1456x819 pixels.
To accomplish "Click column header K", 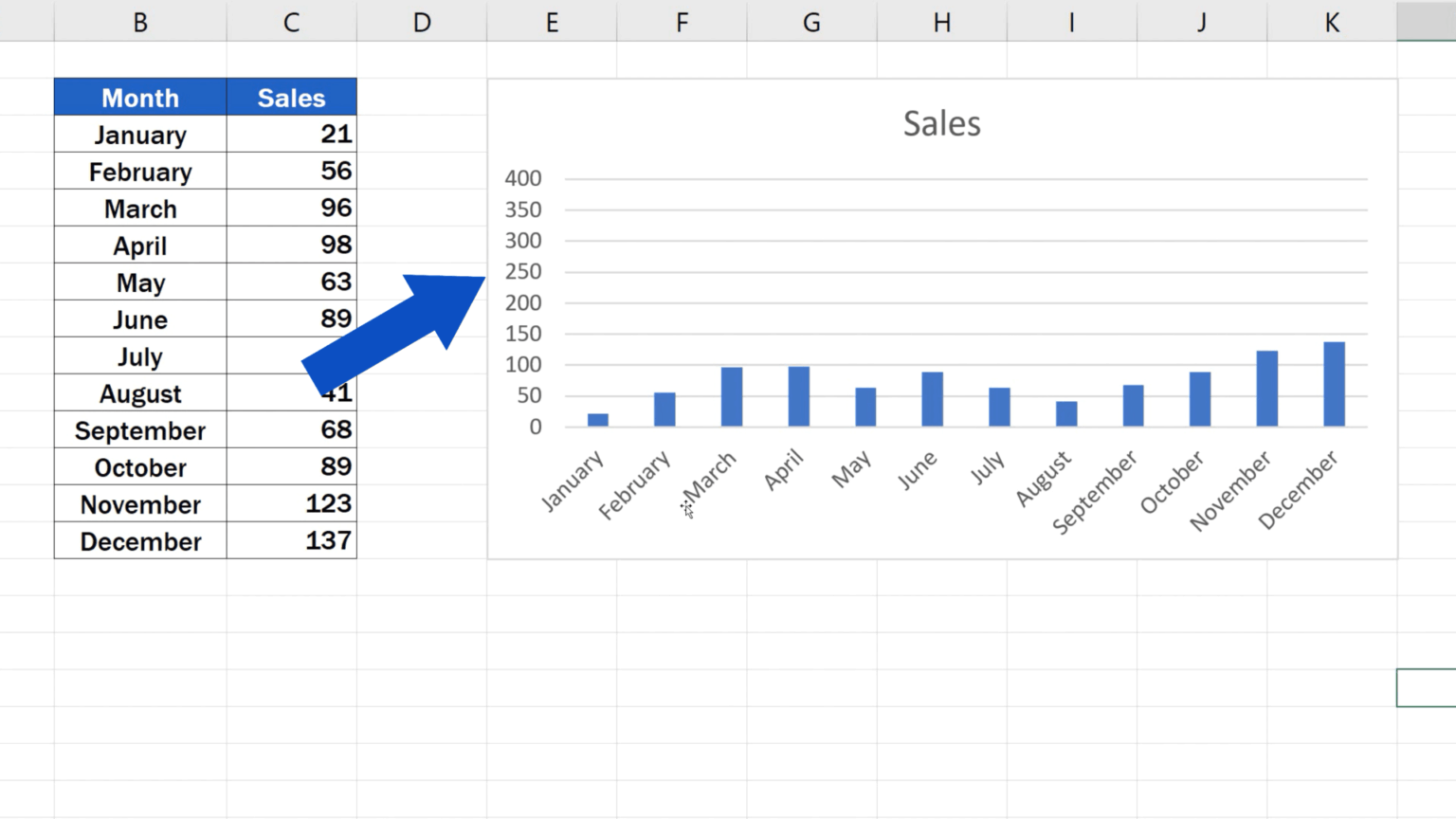I will (1331, 21).
